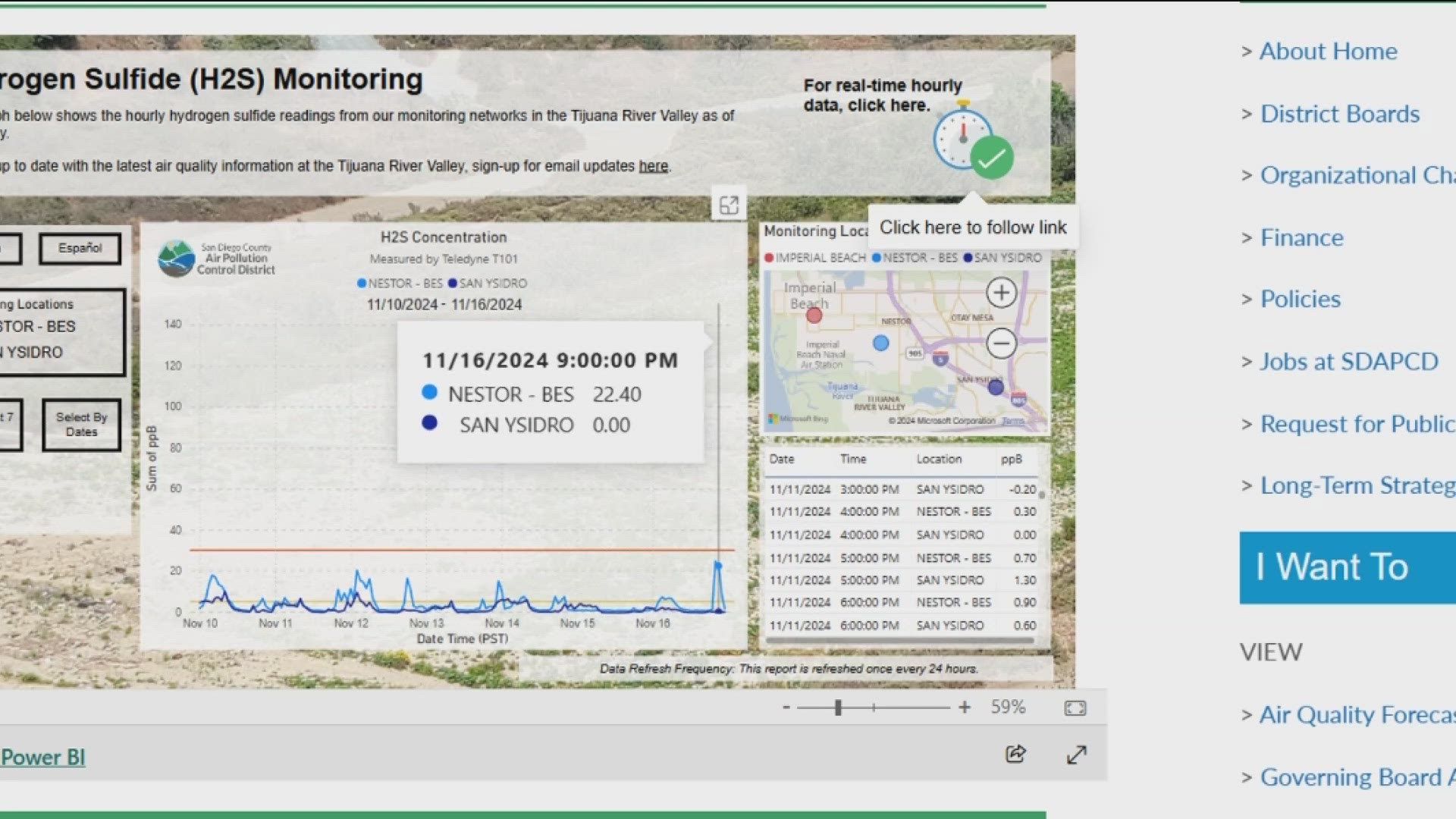Toggle SAN YSIDRO in map legend
This screenshot has width=1456, height=819.
(1003, 258)
